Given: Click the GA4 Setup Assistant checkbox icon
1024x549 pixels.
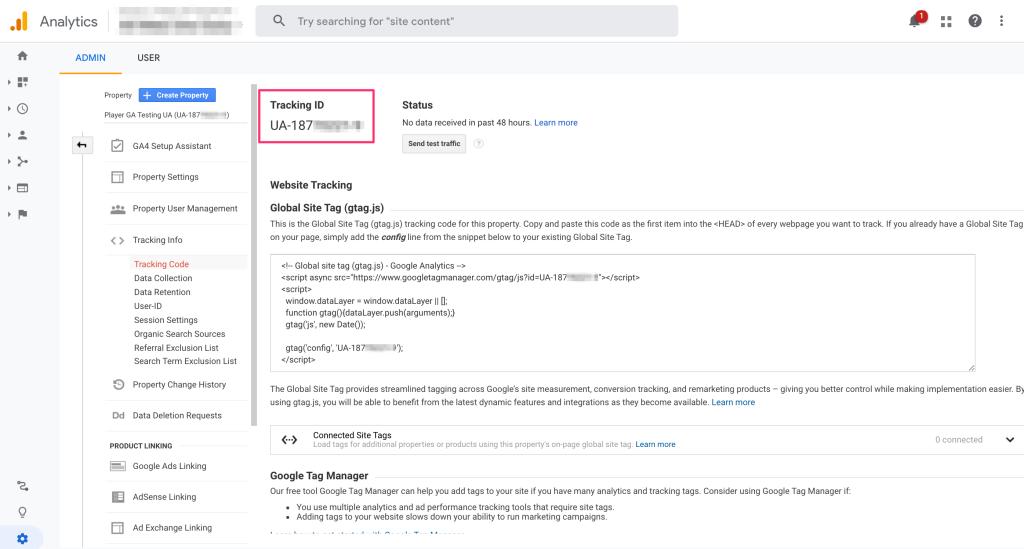Looking at the screenshot, I should [x=117, y=146].
